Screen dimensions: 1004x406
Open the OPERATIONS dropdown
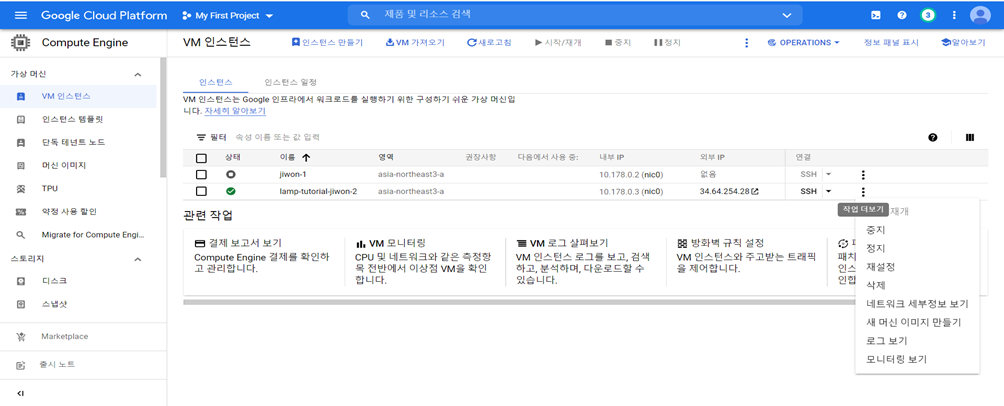click(x=803, y=43)
